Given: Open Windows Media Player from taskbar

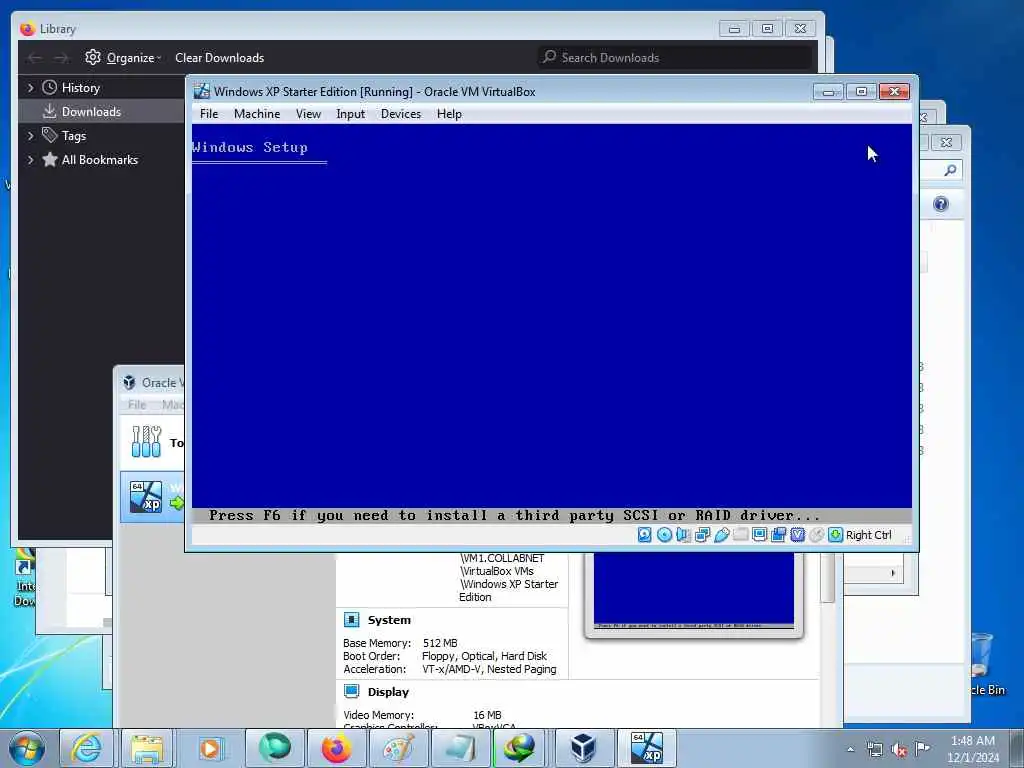Looking at the screenshot, I should point(210,748).
